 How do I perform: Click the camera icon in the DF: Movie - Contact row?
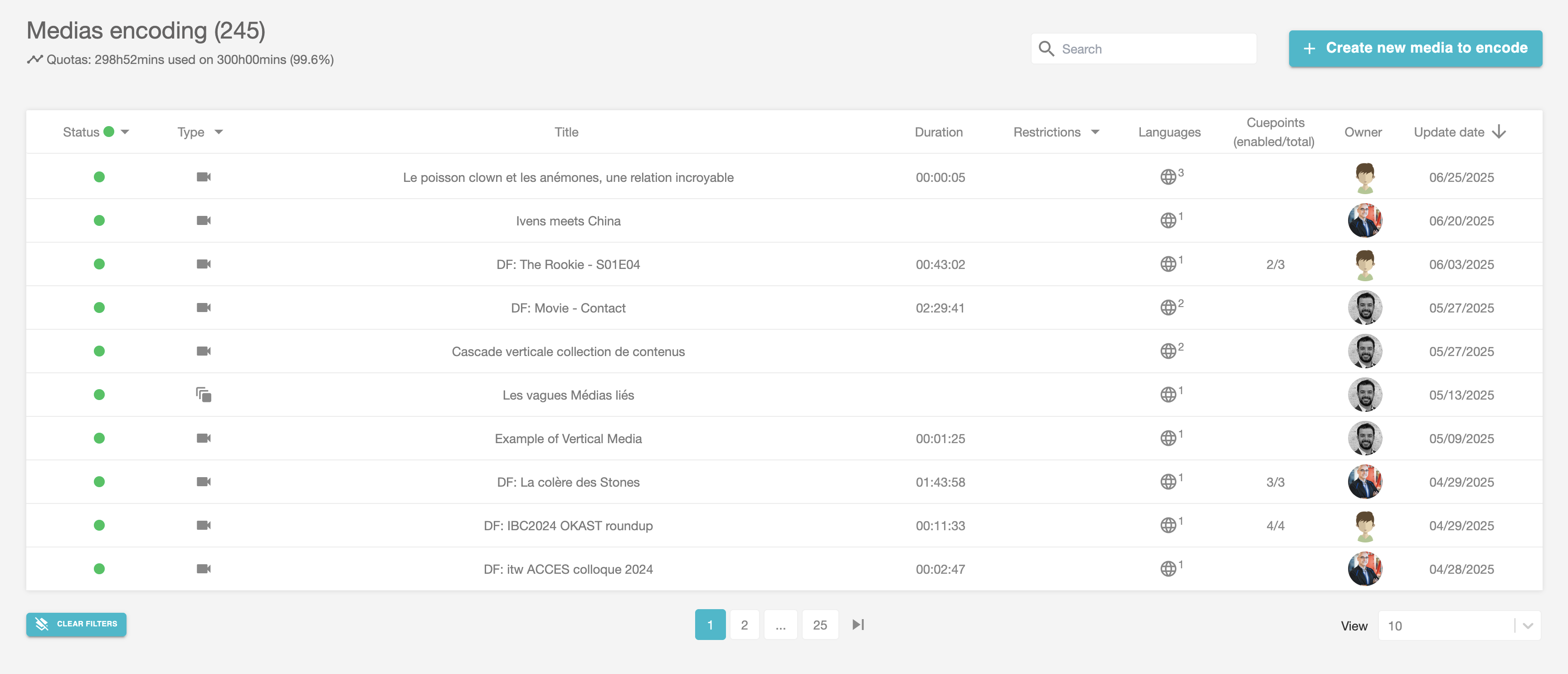(203, 308)
